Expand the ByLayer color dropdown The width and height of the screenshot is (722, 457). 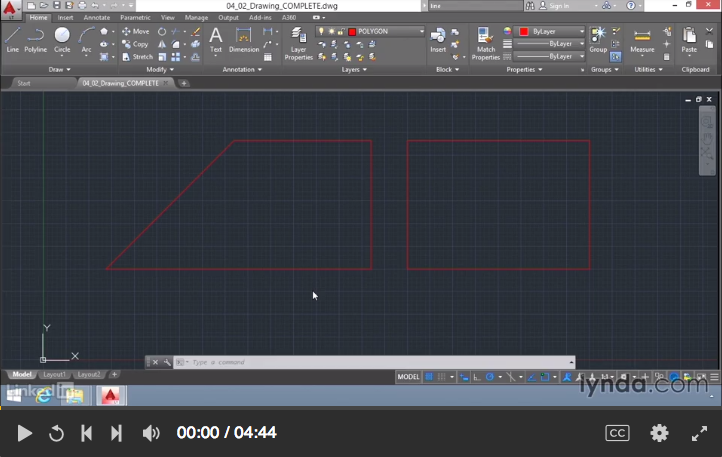coord(551,31)
